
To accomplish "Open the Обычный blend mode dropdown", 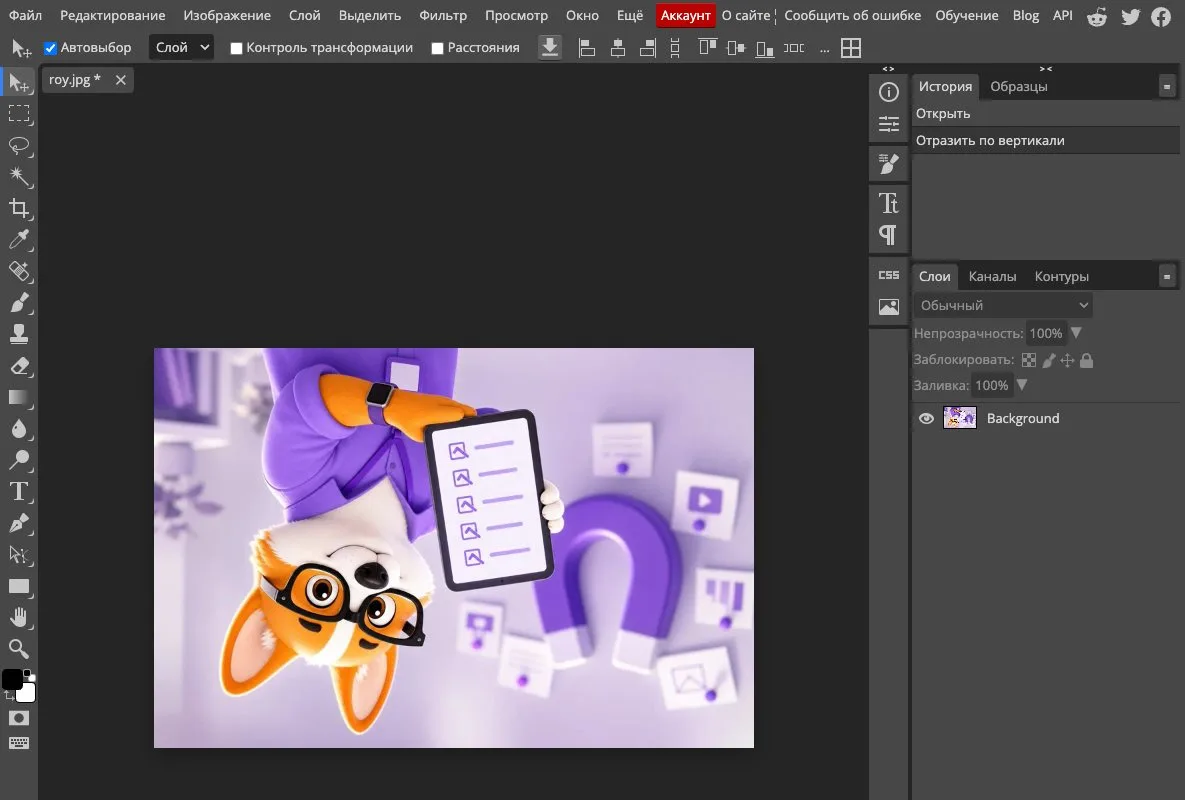I will (x=1003, y=305).
